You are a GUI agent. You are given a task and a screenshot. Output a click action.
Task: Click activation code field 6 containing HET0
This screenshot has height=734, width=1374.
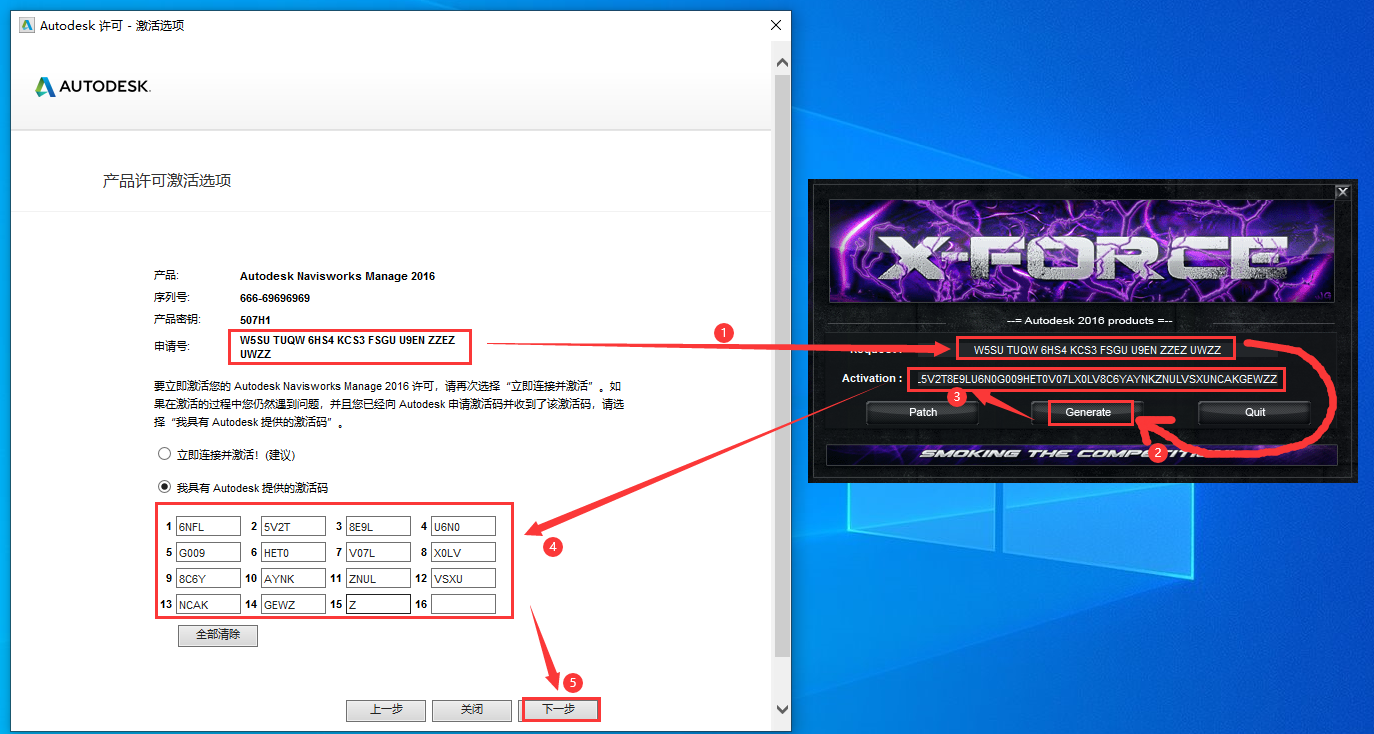pos(293,552)
